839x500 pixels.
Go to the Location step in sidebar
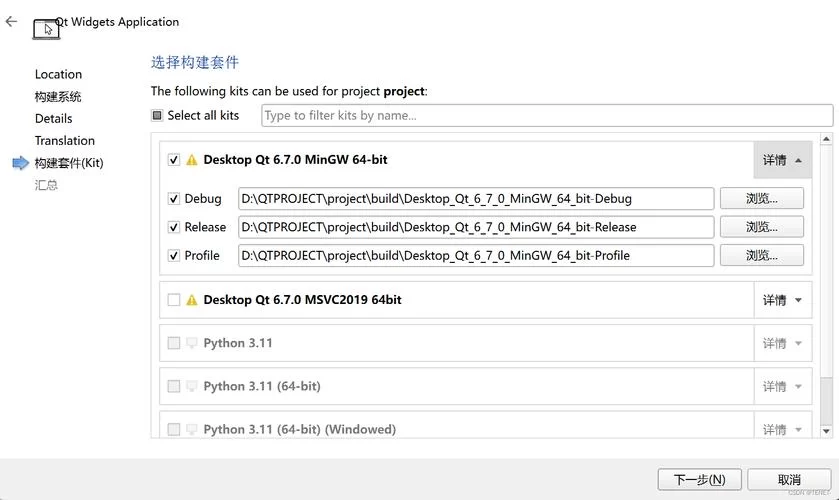[58, 74]
